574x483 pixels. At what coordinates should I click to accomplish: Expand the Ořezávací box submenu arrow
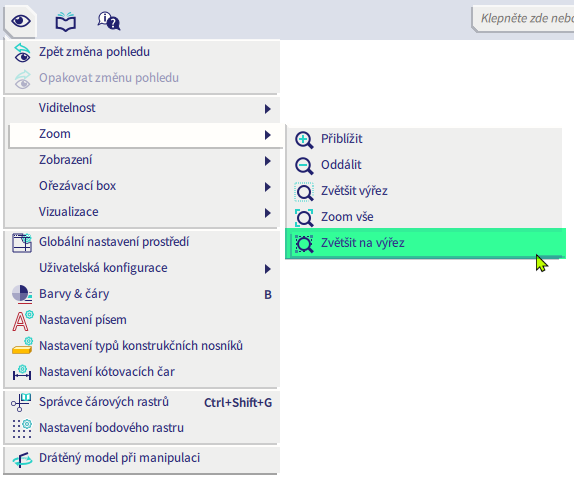(268, 187)
